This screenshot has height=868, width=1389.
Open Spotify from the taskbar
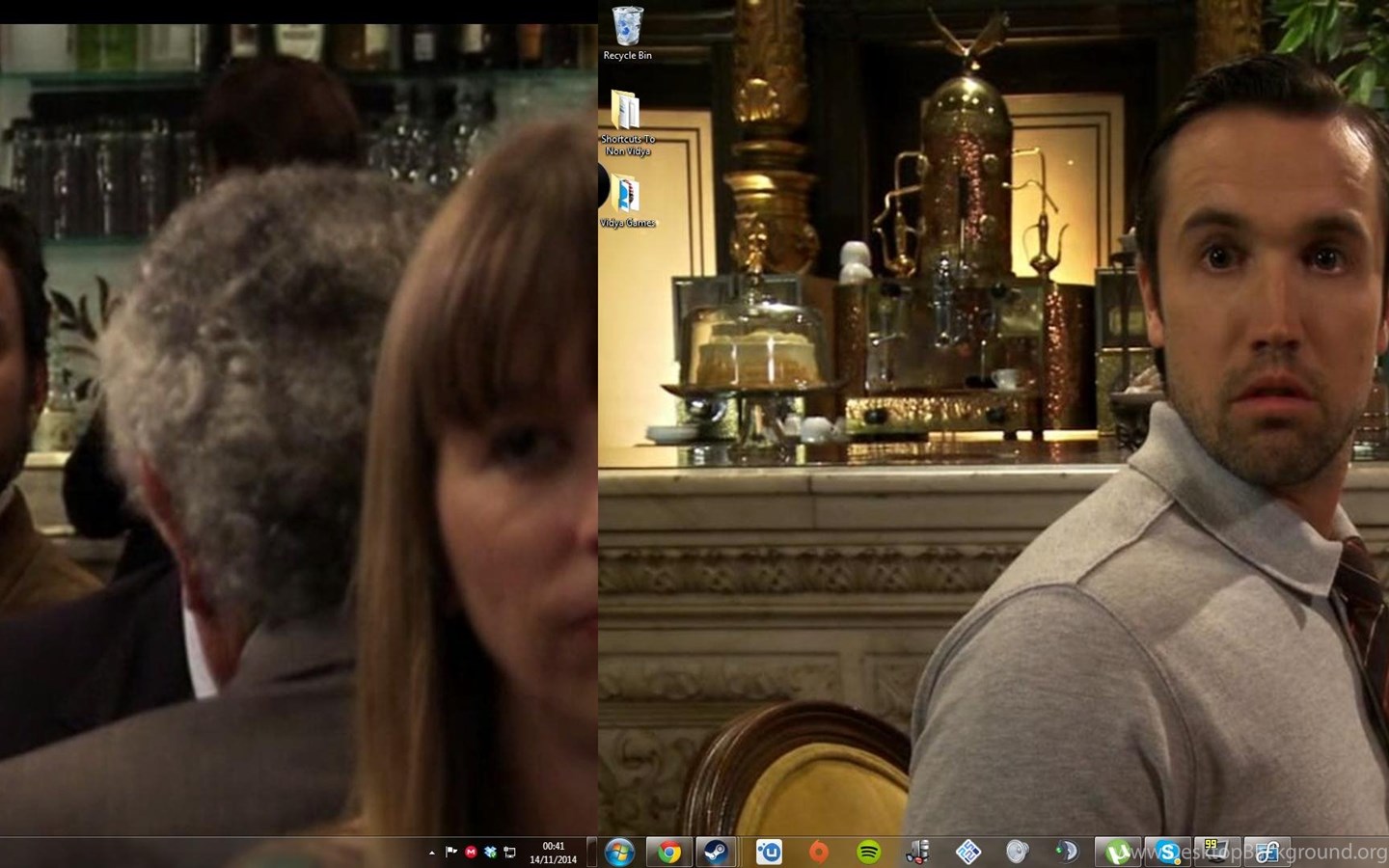click(869, 853)
